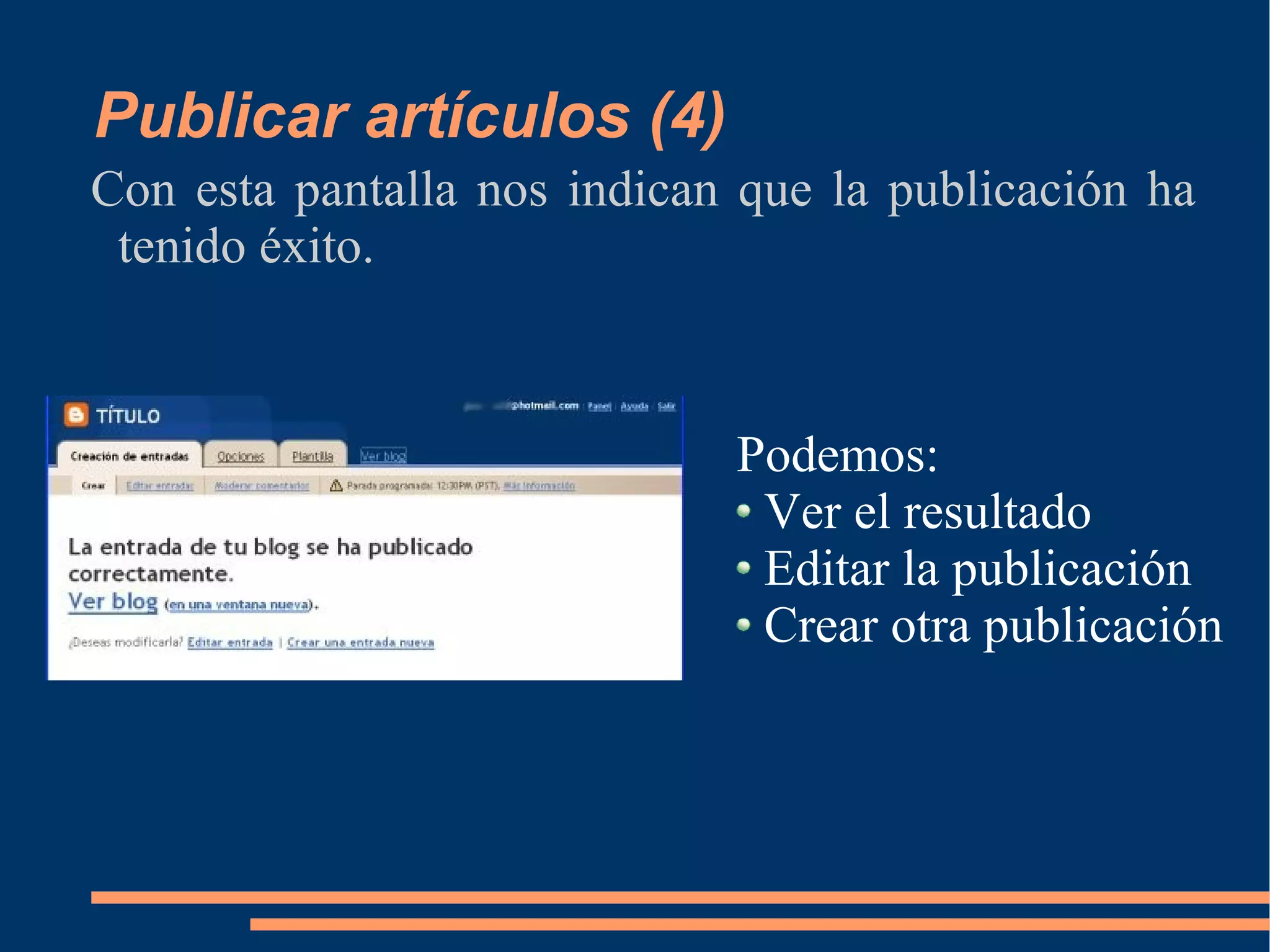Click the 'Publicar artículos (4)' slide title

tap(409, 117)
